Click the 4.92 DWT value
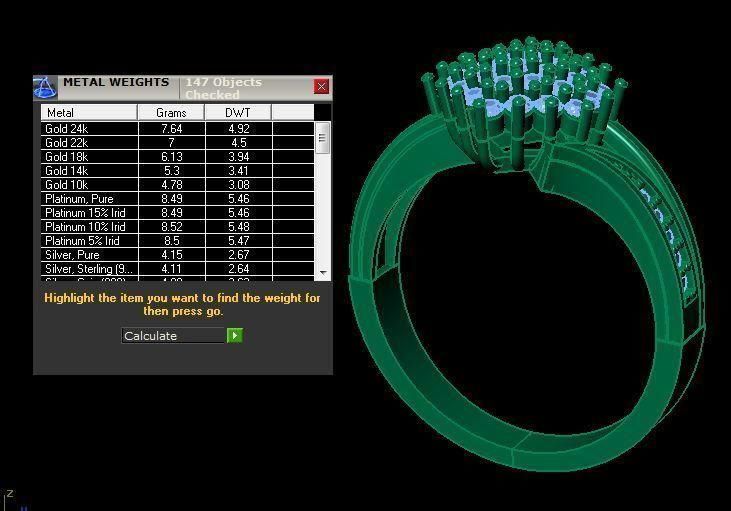 (239, 129)
